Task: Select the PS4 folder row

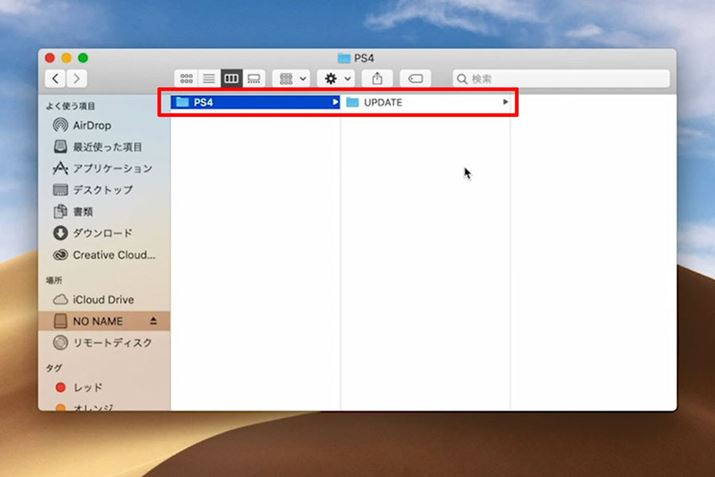Action: (x=255, y=102)
